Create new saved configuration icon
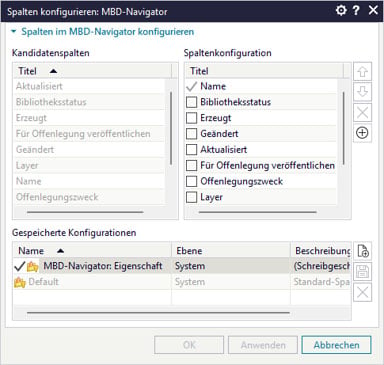 coord(362,251)
